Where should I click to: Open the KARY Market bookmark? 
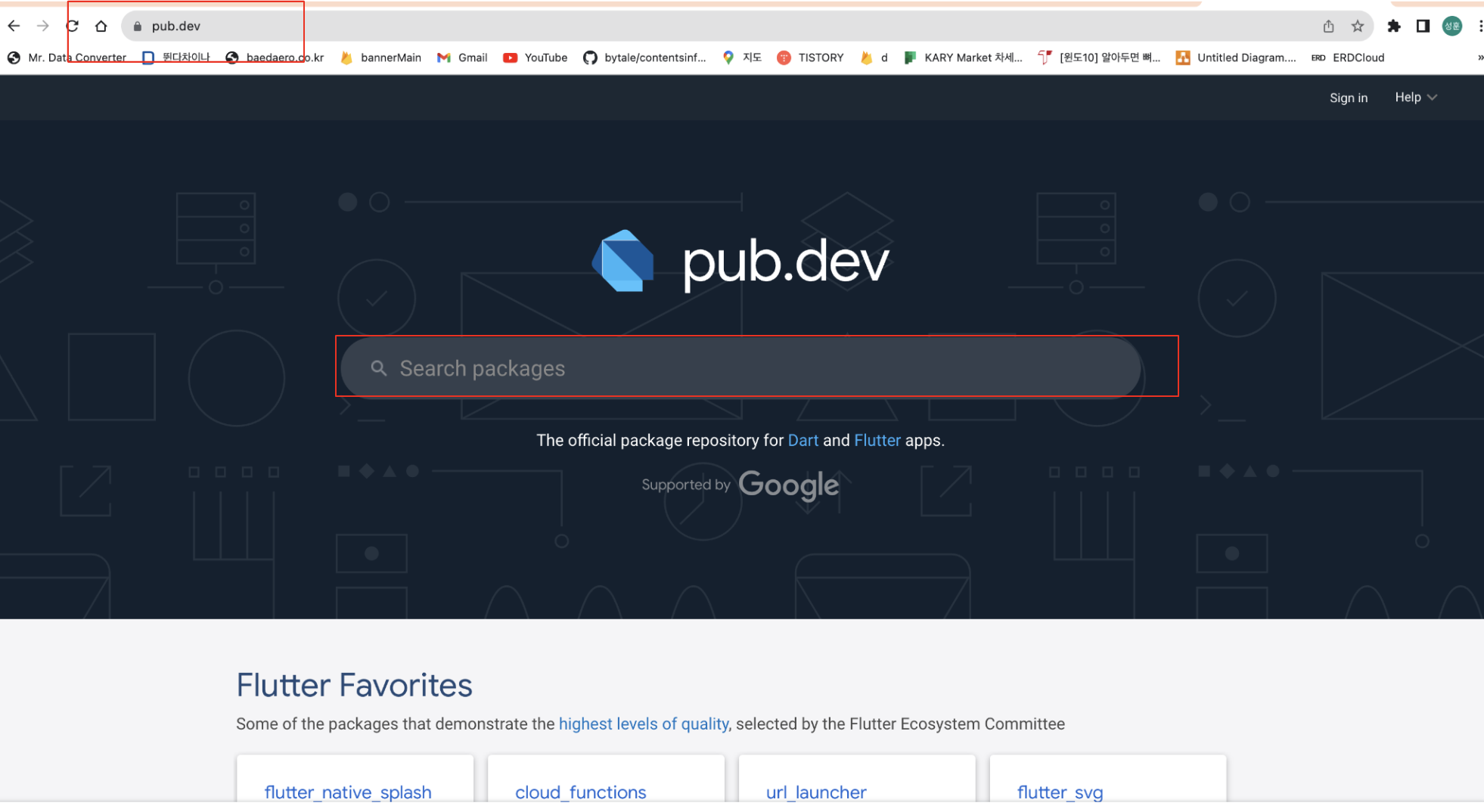(x=963, y=57)
